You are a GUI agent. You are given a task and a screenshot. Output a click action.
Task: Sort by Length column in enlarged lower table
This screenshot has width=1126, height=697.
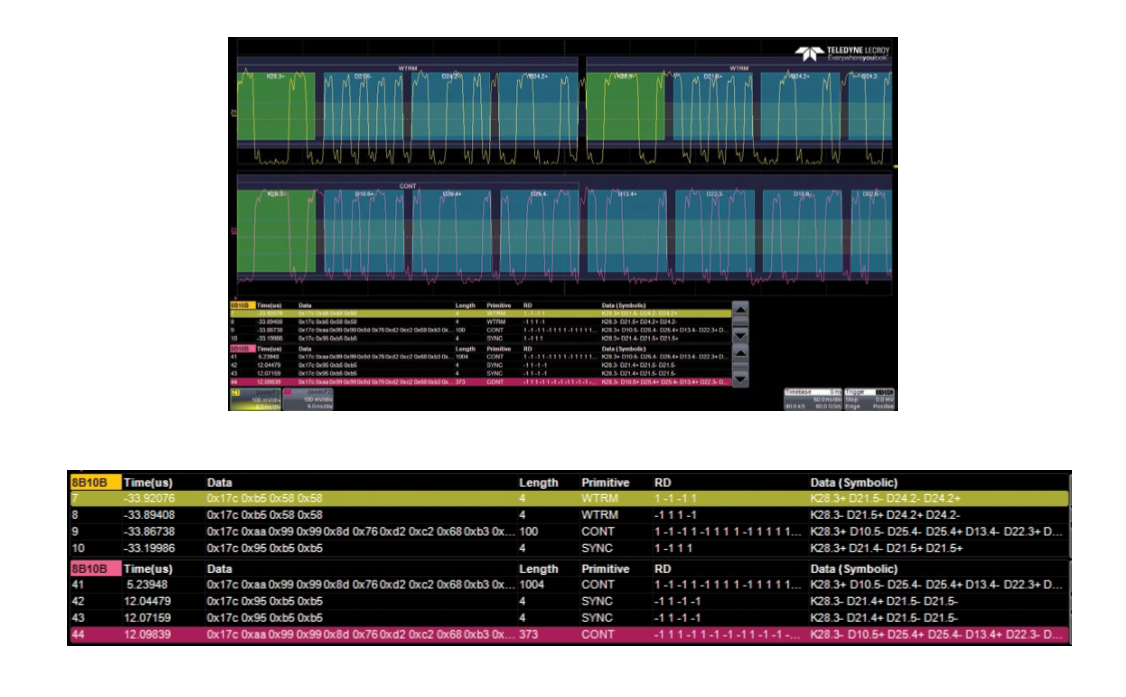point(538,568)
